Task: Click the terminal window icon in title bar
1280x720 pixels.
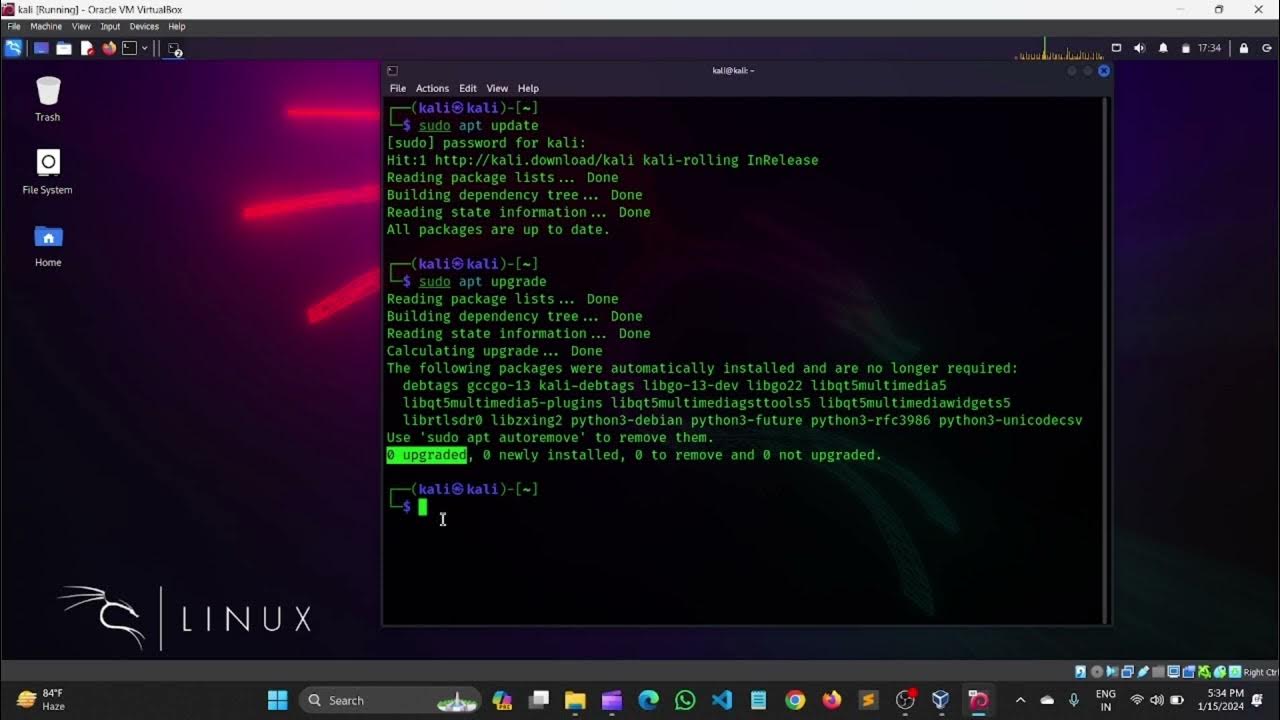Action: click(x=392, y=71)
